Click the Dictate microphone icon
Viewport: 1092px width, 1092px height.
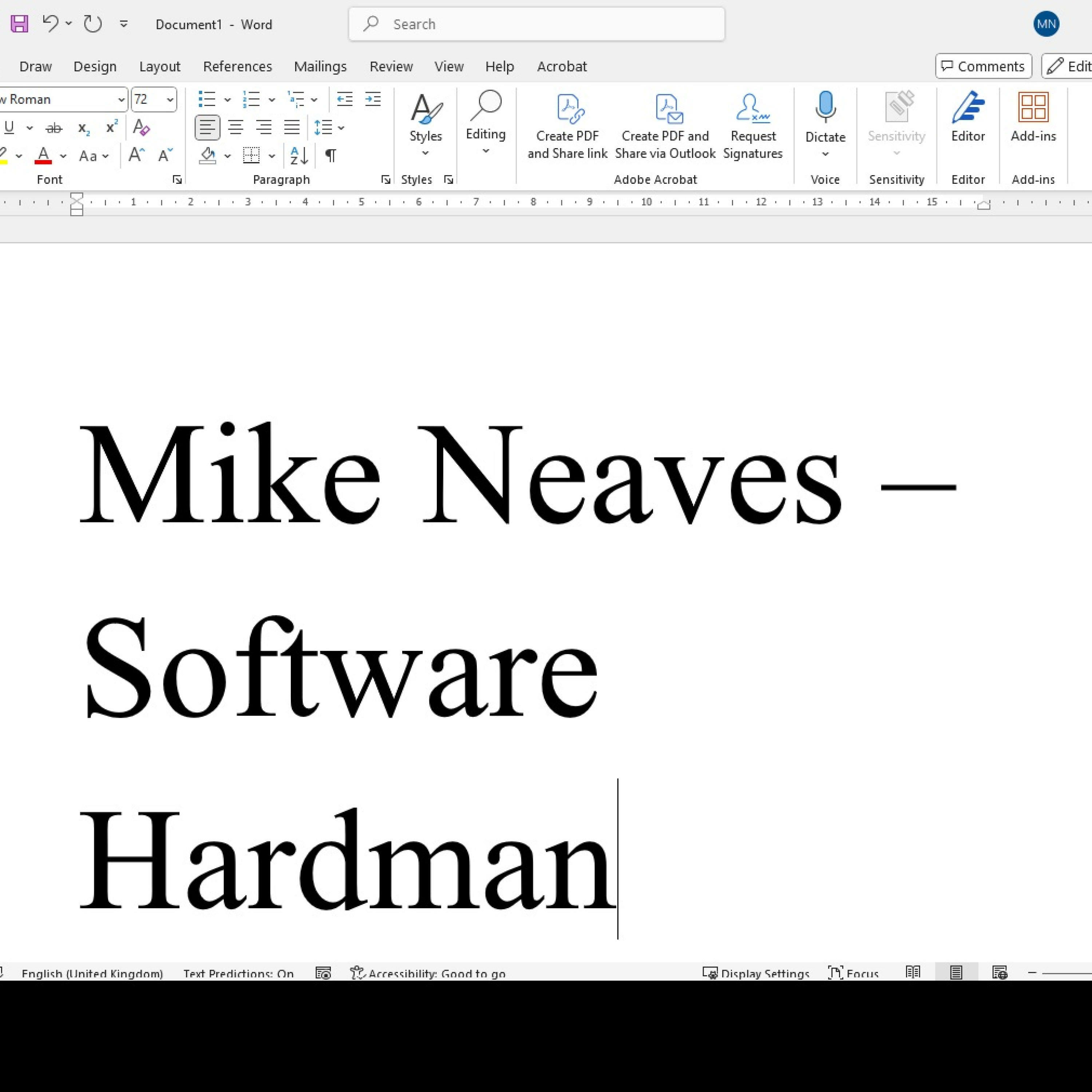(x=825, y=107)
